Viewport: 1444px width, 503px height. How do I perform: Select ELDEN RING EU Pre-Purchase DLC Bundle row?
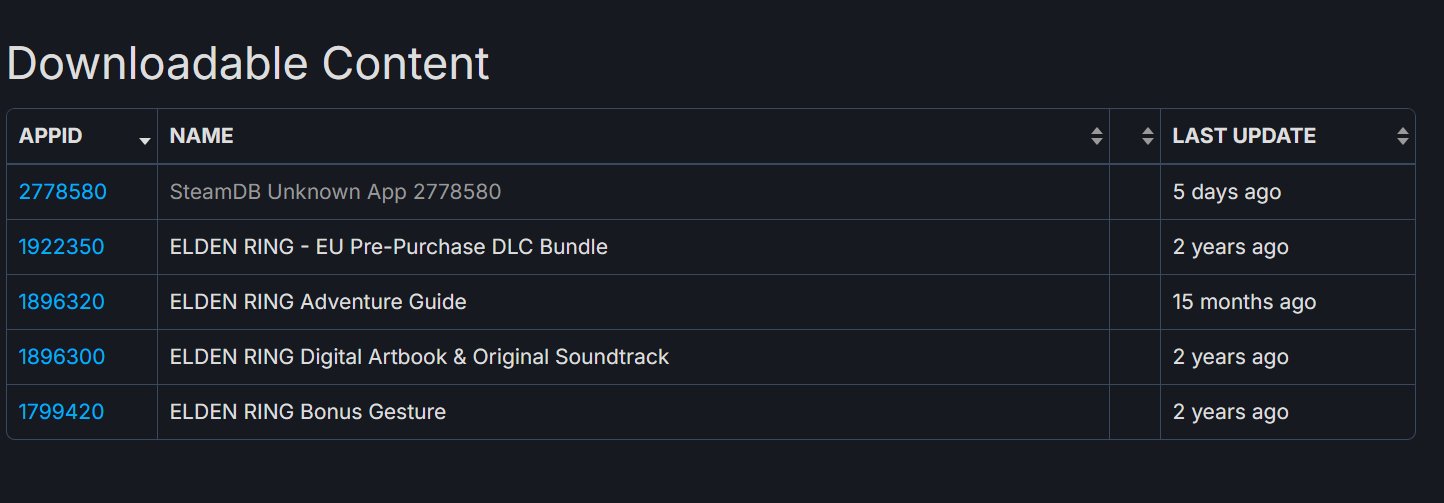pos(388,247)
